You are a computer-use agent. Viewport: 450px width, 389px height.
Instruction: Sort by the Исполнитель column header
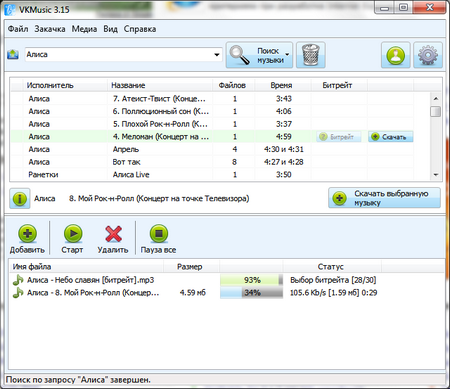point(65,85)
